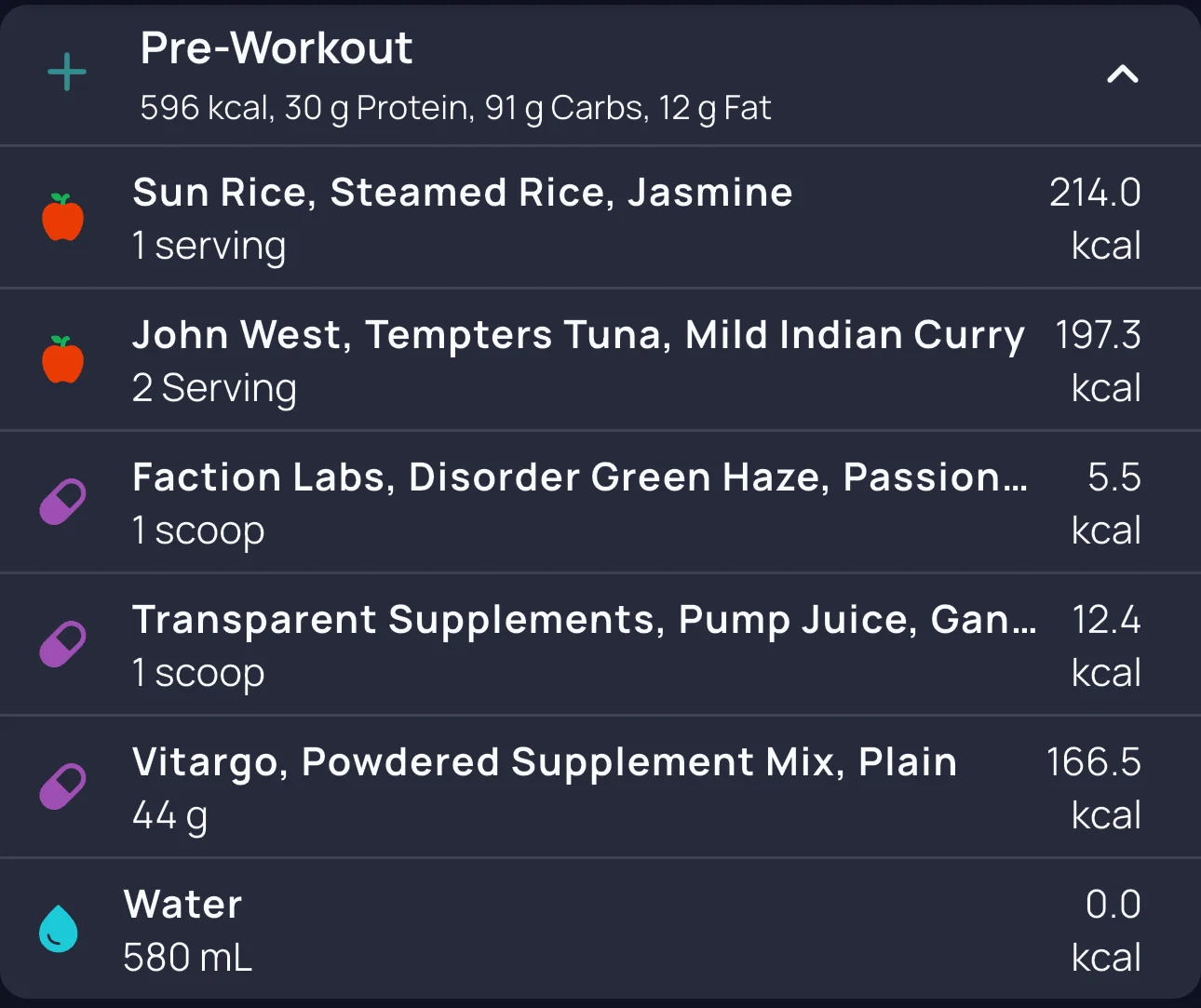Open the Water entry
The width and height of the screenshot is (1201, 1008).
(x=183, y=905)
